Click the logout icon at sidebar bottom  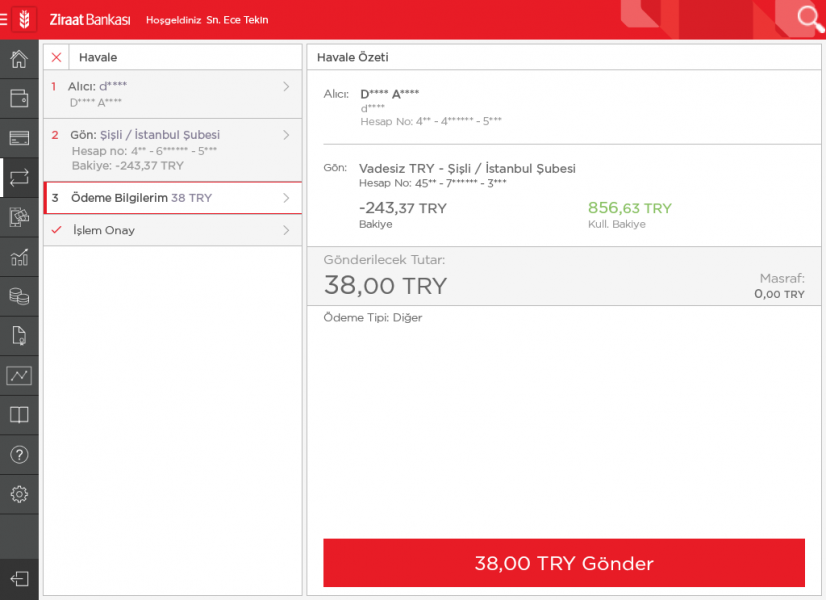pos(19,579)
